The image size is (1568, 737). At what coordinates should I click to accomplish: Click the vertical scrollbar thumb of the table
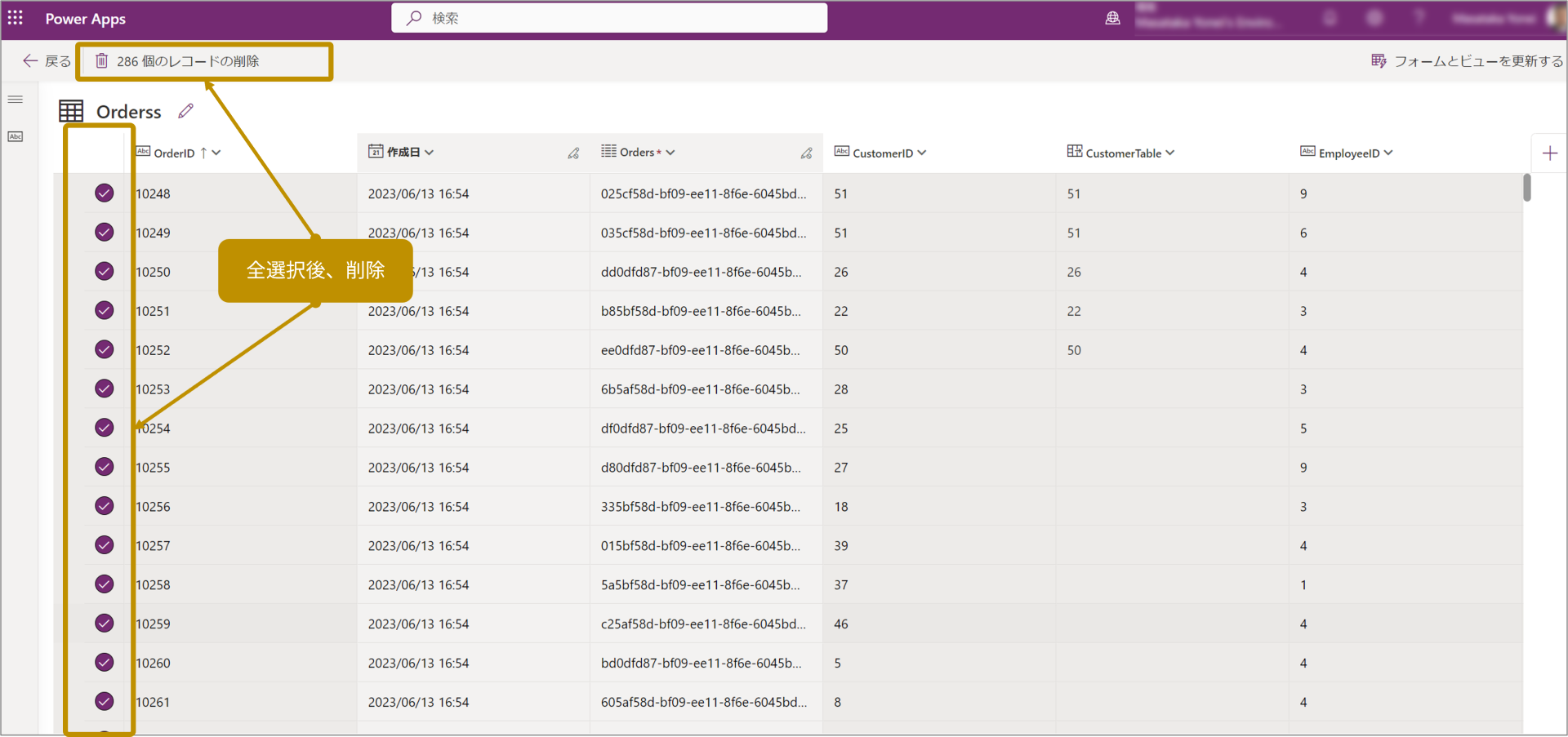point(1527,188)
